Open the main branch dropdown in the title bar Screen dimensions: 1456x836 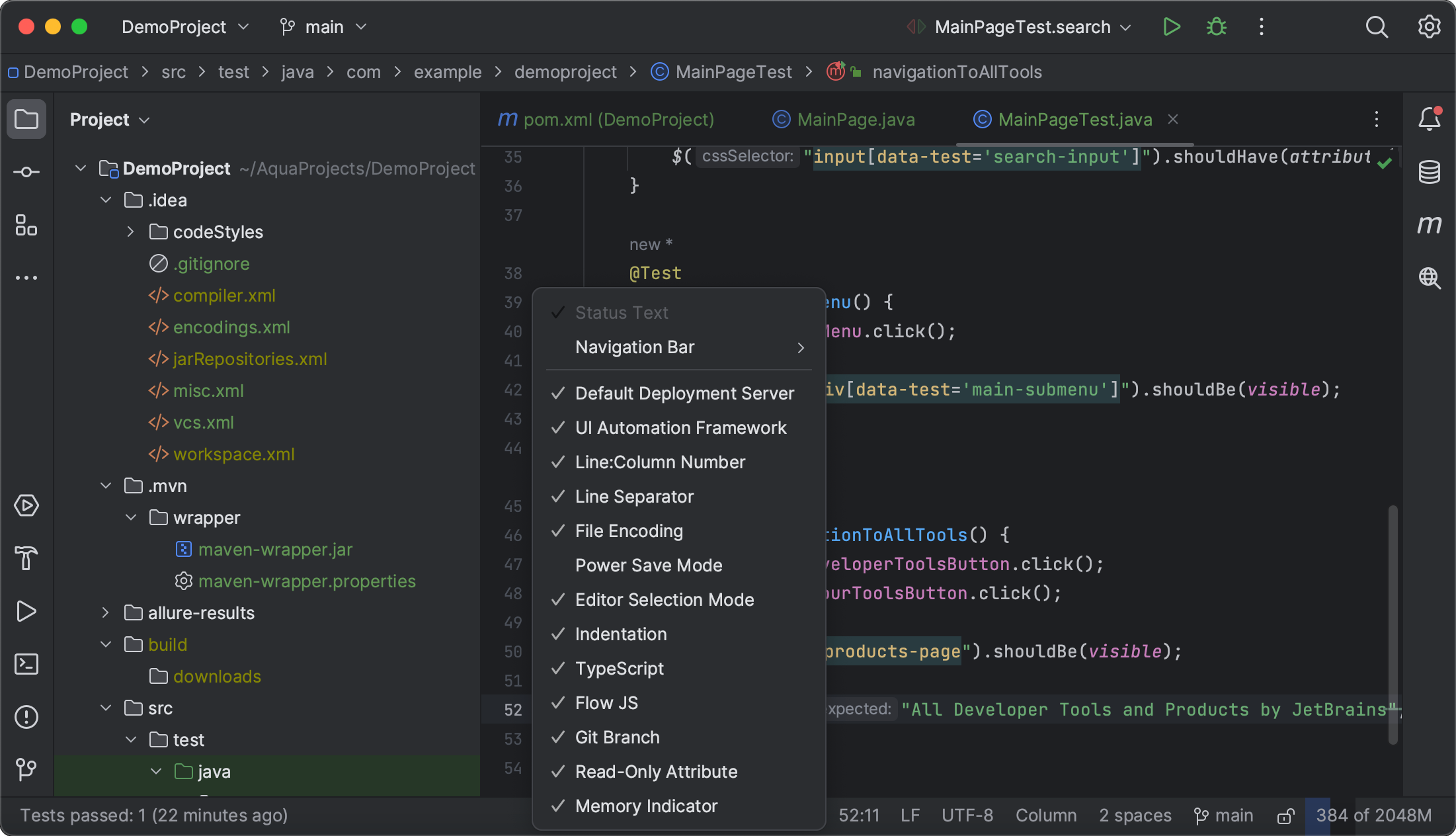(323, 27)
